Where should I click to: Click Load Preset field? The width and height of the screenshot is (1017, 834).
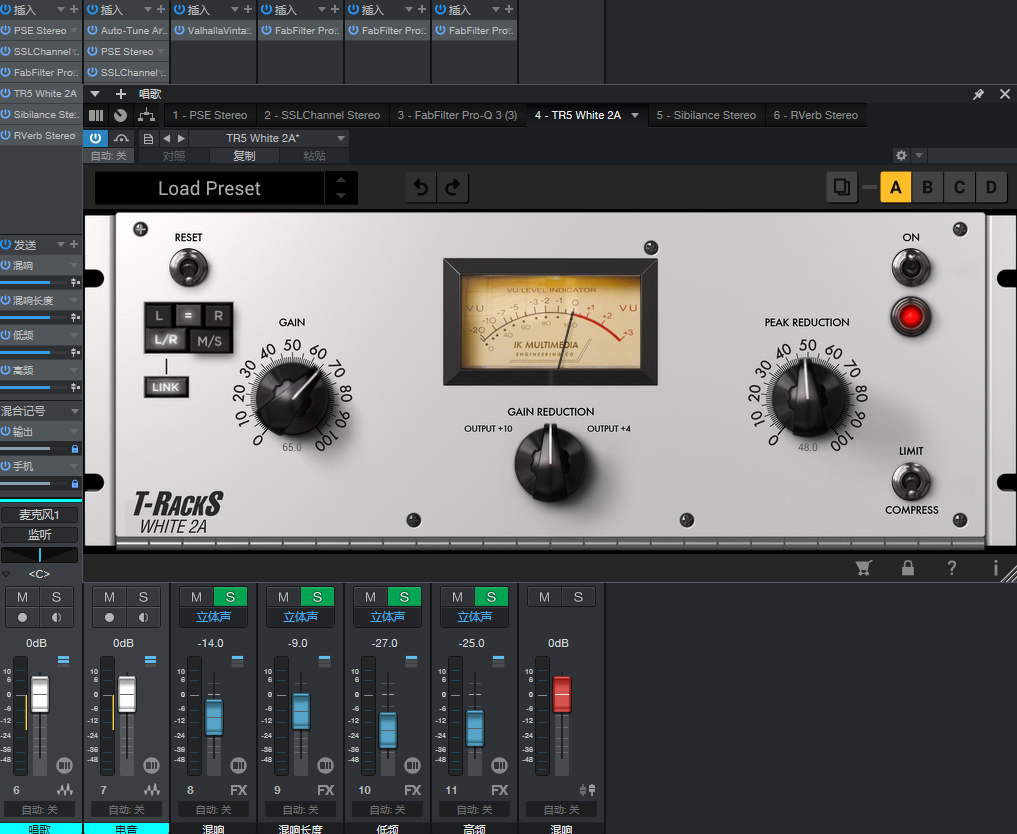(x=209, y=188)
